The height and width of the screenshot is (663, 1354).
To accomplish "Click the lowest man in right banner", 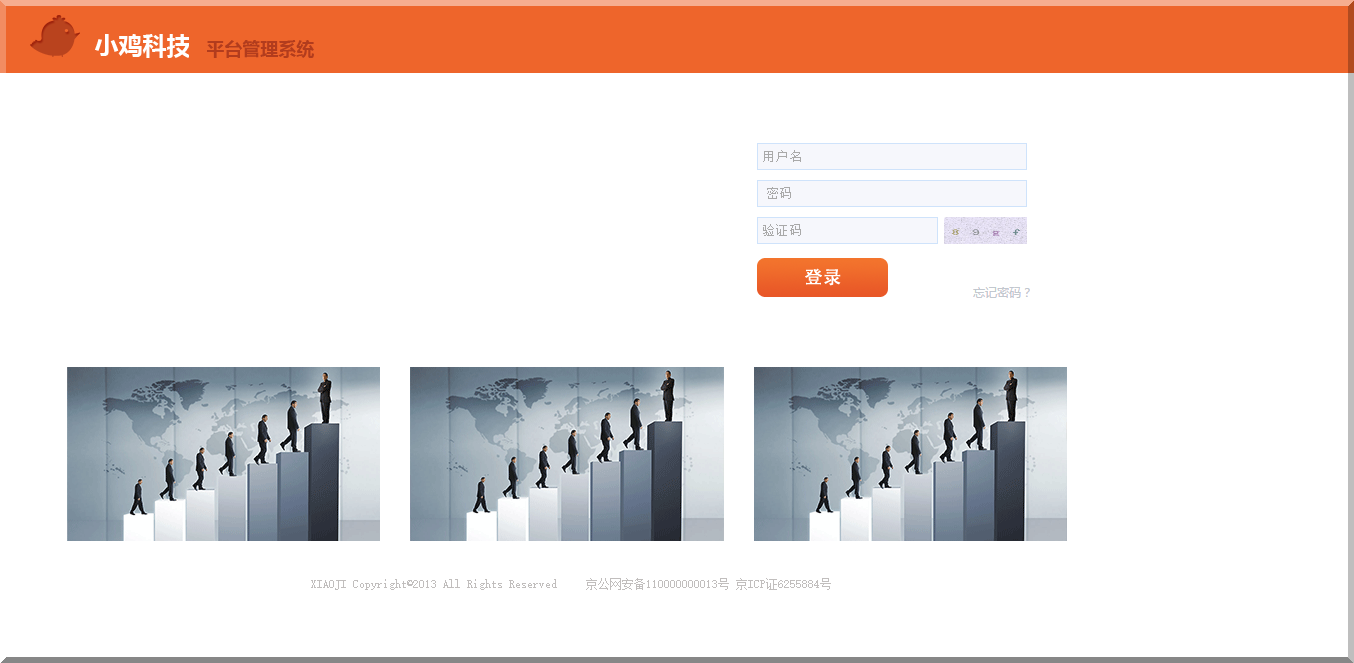I will 824,495.
